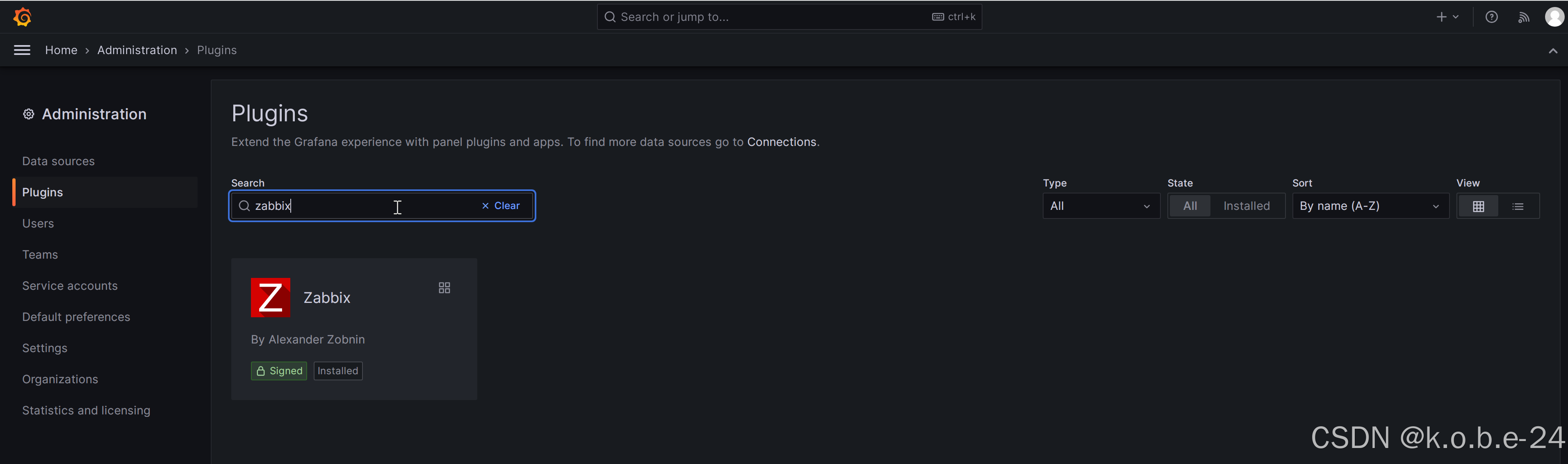This screenshot has height=464, width=1568.
Task: Switch to list view of plugins
Action: point(1518,206)
